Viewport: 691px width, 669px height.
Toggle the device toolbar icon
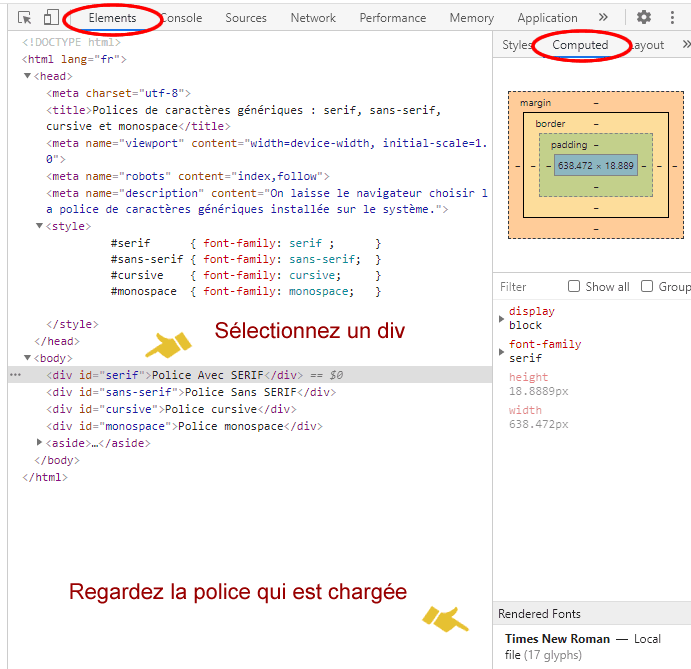click(51, 18)
